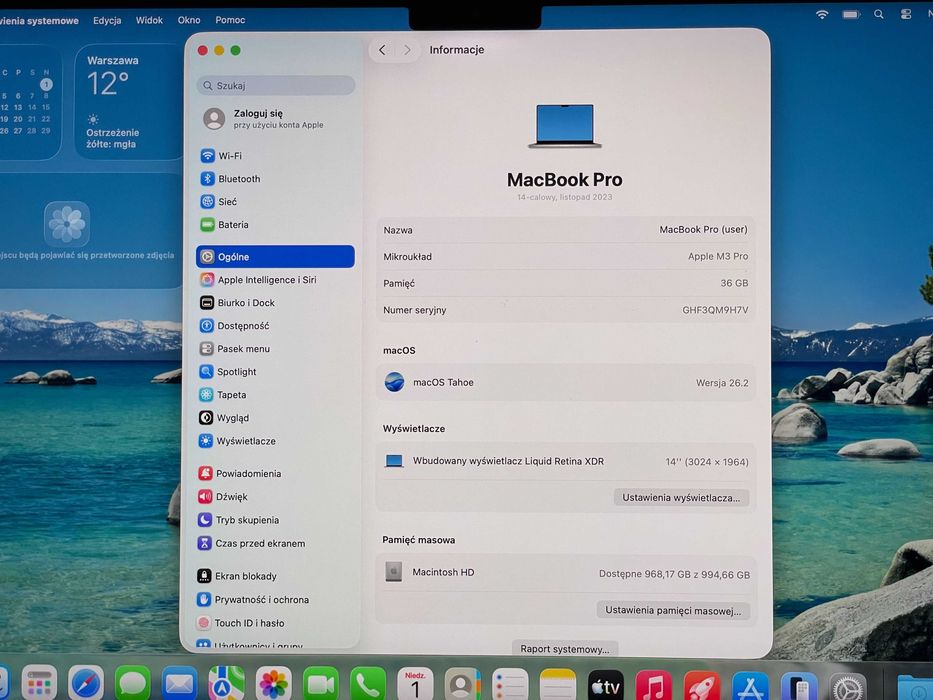Viewport: 933px width, 700px height.
Task: Open Reminders from the Dock
Action: 510,684
